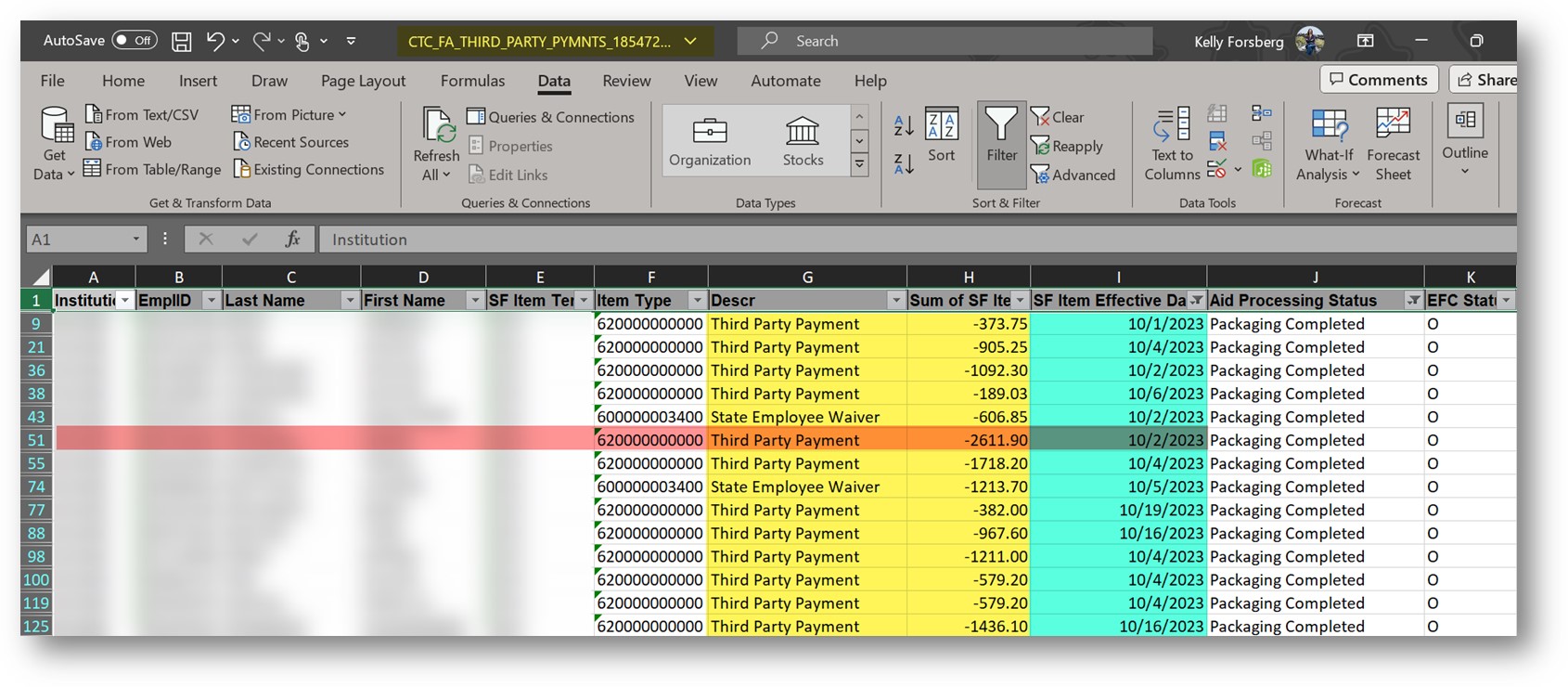Image resolution: width=1568 pixels, height=687 pixels.
Task: Click From Web
Action: point(128,142)
